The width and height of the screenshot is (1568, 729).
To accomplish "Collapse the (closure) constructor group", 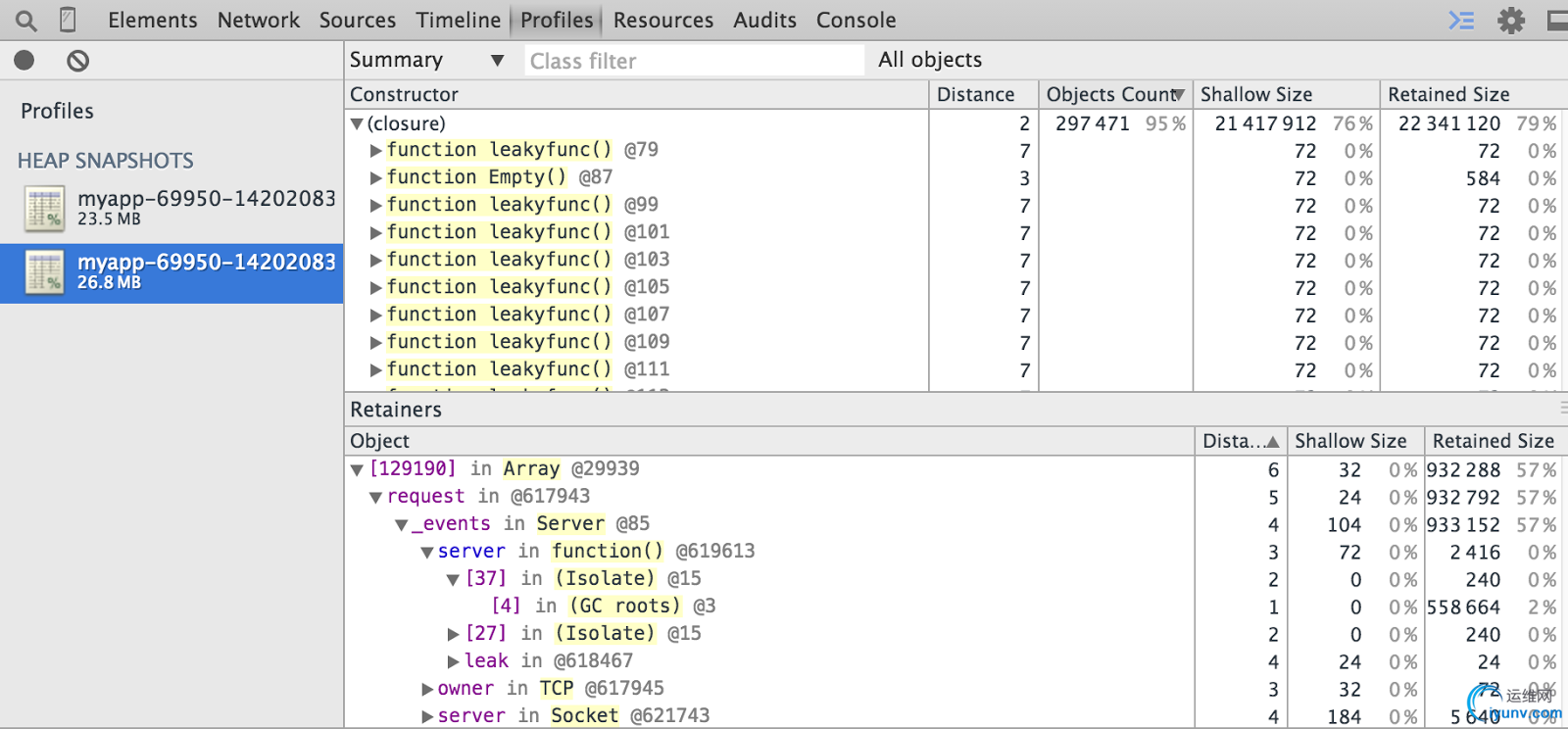I will tap(357, 124).
